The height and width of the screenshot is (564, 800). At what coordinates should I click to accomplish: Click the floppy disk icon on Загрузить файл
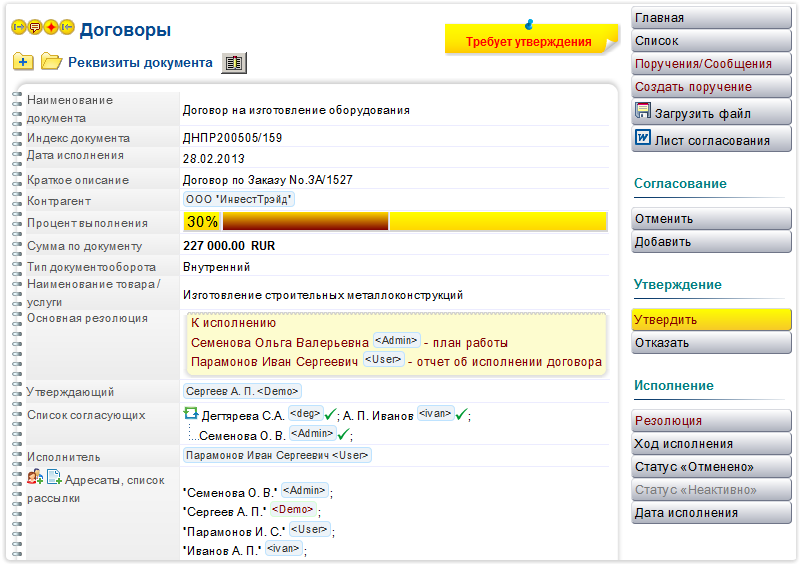pyautogui.click(x=643, y=111)
